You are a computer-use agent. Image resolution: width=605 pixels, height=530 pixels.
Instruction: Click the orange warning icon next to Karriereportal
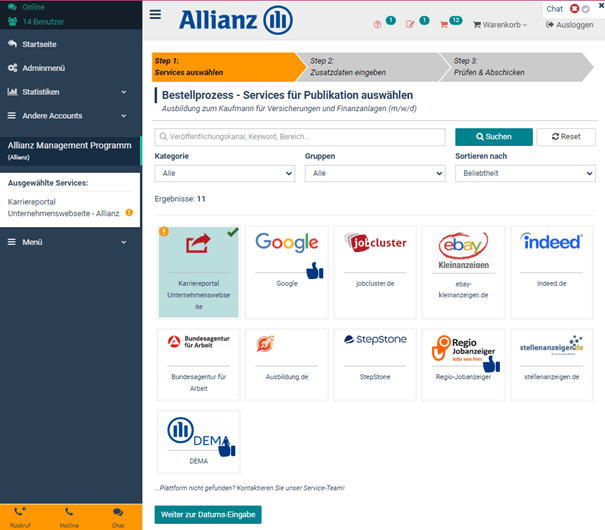point(129,213)
